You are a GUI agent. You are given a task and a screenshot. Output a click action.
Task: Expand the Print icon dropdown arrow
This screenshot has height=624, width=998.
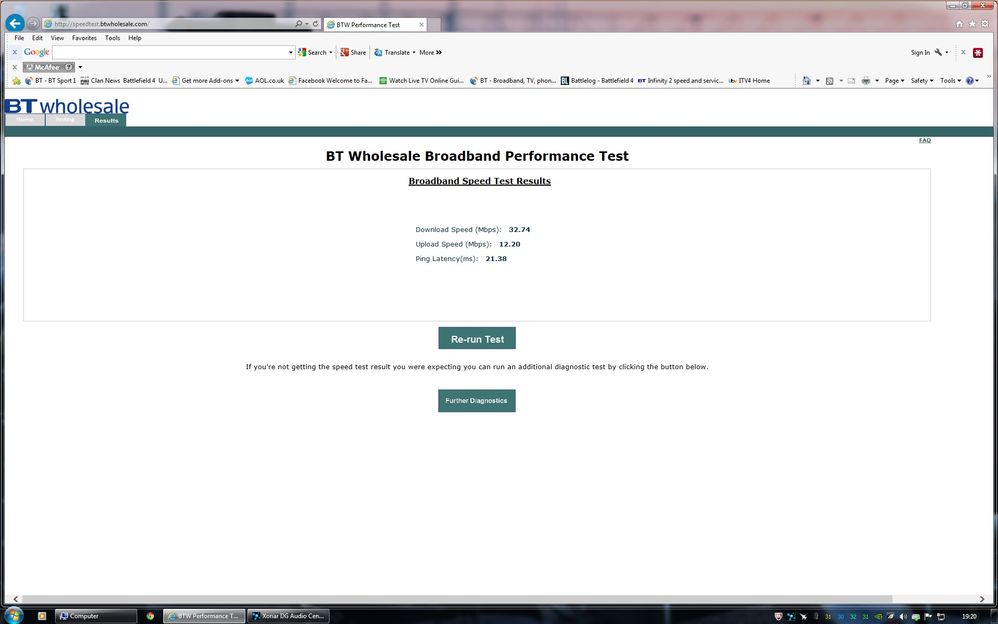click(x=877, y=81)
